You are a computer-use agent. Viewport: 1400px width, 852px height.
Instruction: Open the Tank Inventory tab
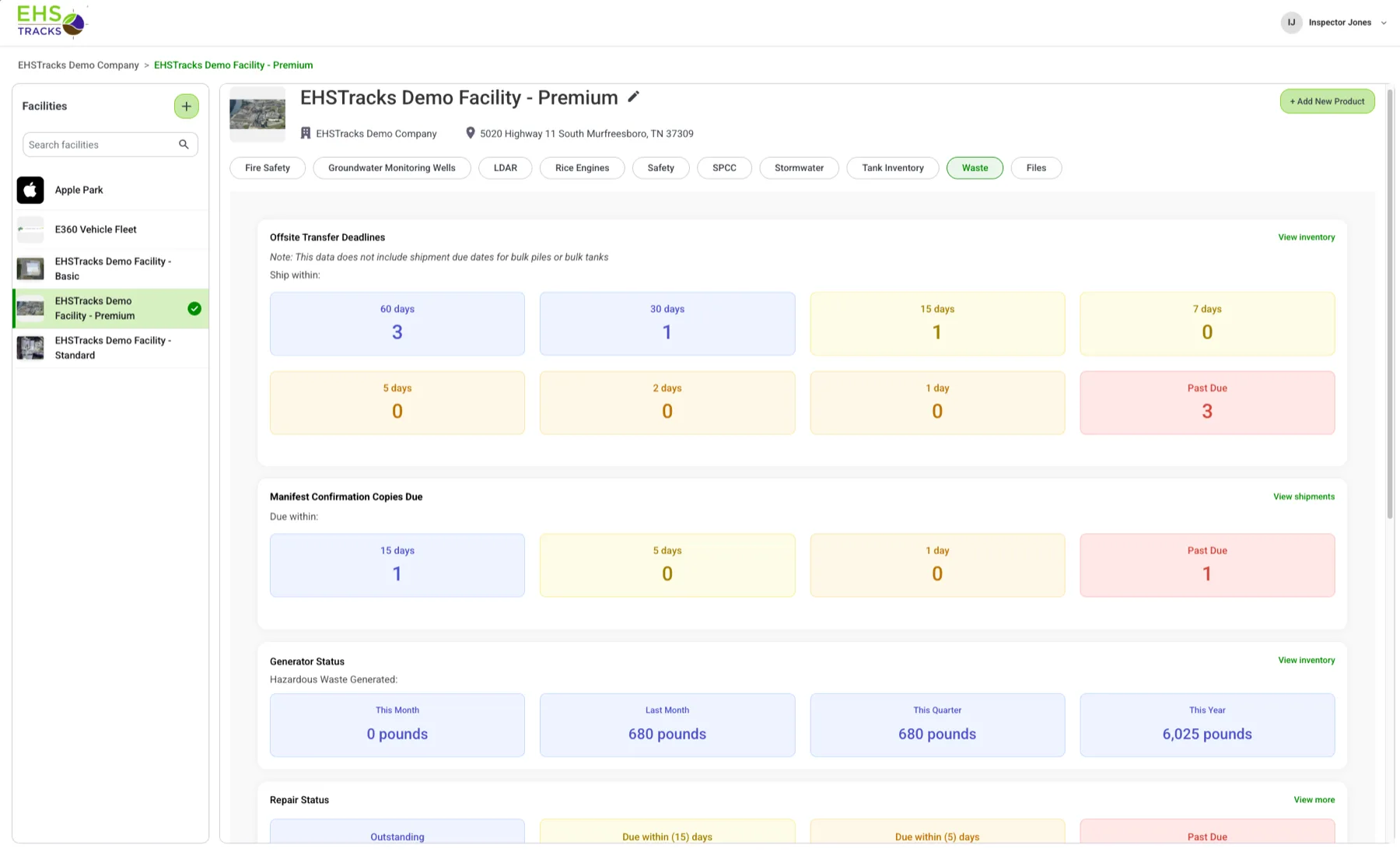coord(893,168)
